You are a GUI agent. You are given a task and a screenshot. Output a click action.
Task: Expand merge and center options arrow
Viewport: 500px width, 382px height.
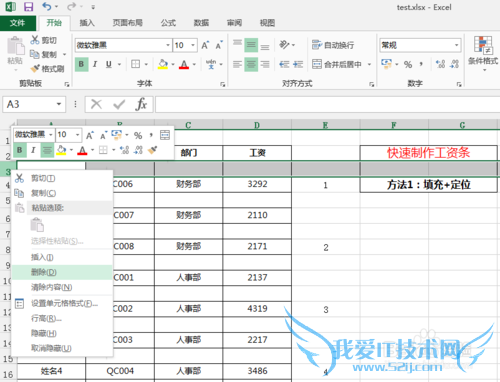tap(369, 64)
